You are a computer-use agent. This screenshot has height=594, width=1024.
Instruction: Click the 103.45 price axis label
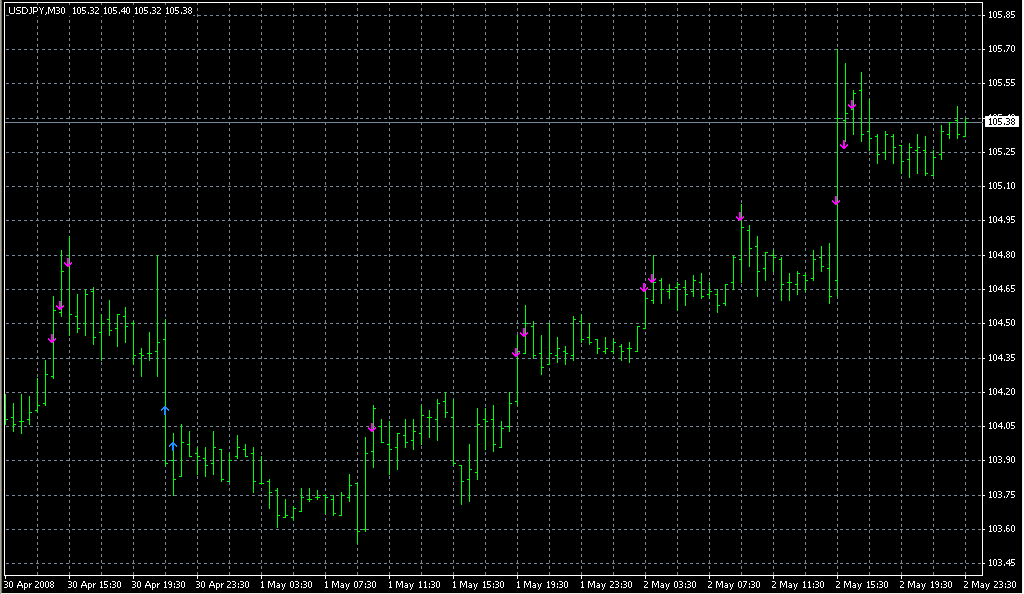[x=1000, y=563]
